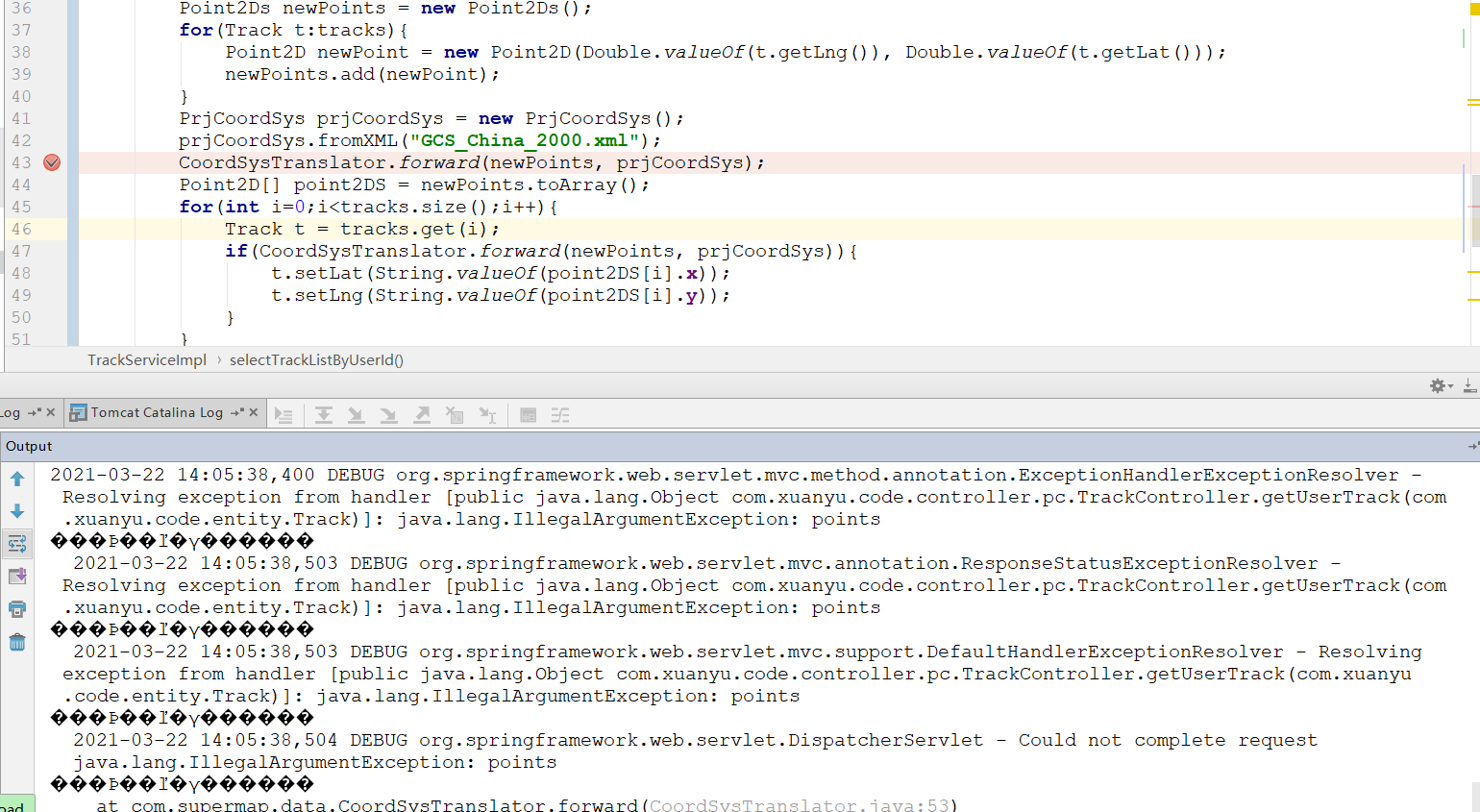Print the console output

coord(17,609)
